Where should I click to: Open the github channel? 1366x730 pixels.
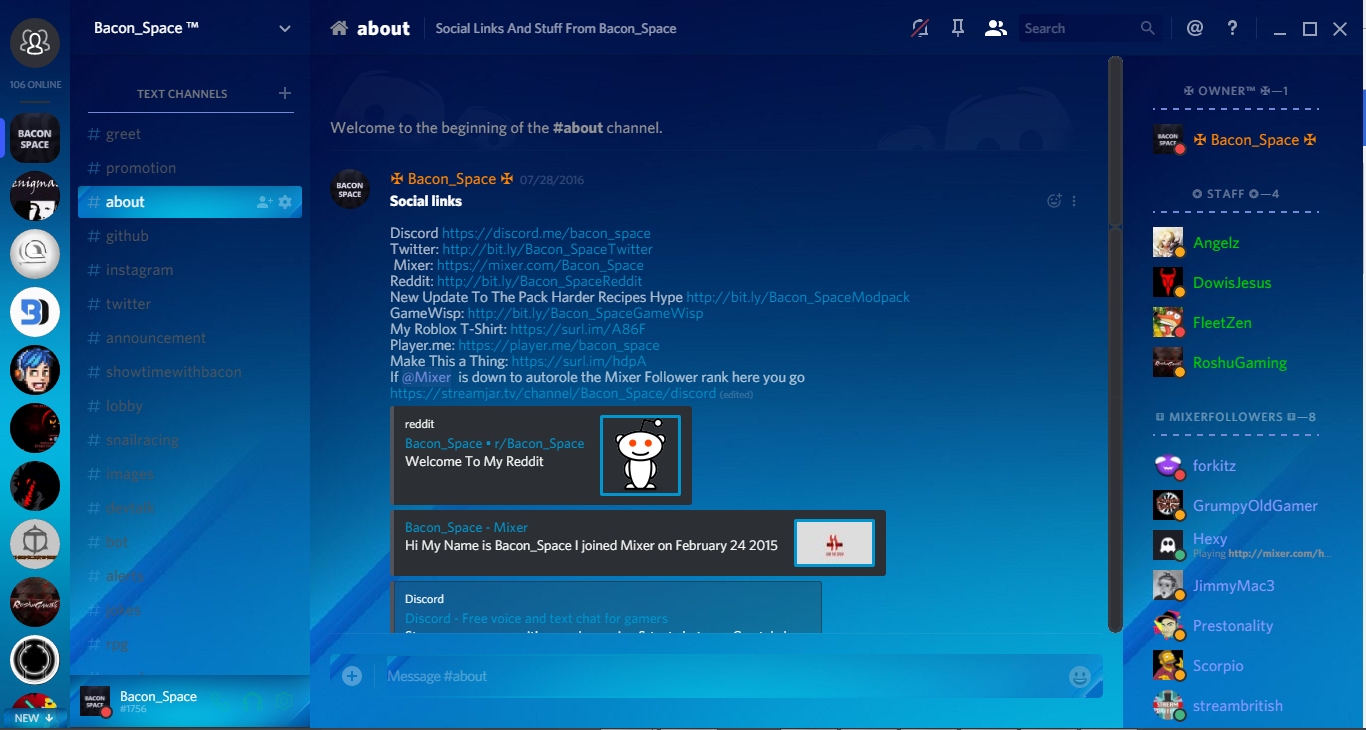(x=190, y=236)
